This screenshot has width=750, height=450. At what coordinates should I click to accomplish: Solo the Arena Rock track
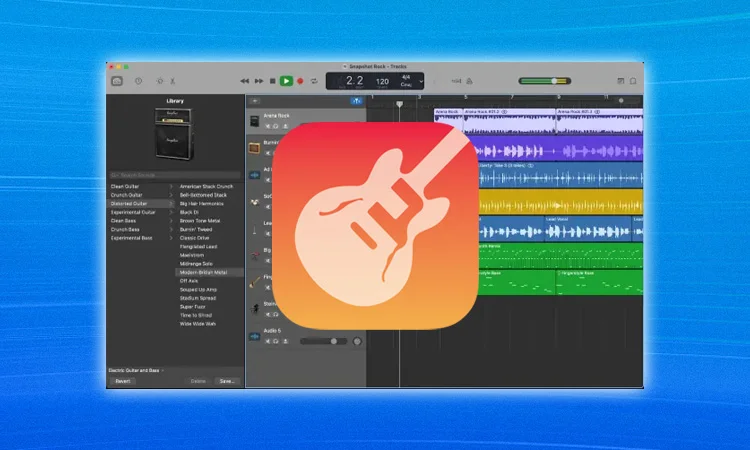(x=276, y=126)
